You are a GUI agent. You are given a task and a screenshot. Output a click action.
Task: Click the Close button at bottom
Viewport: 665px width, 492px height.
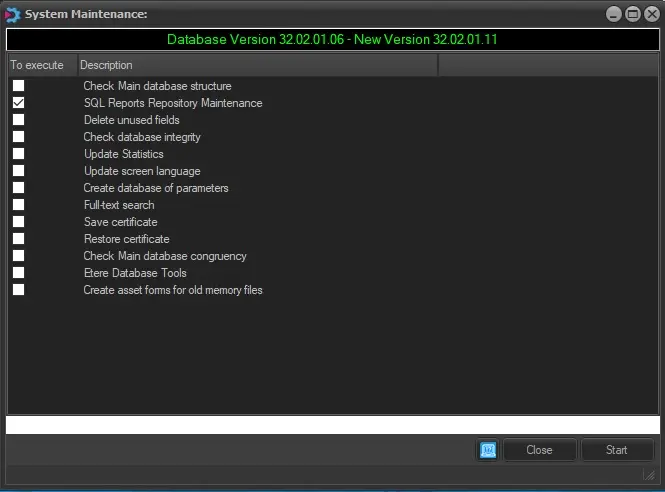539,450
